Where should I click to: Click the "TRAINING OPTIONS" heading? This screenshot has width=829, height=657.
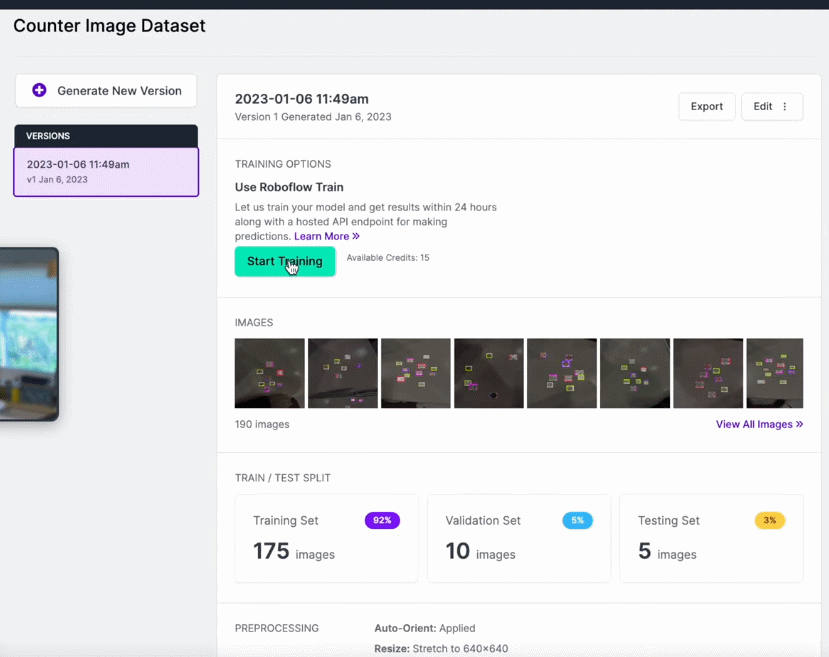283,164
